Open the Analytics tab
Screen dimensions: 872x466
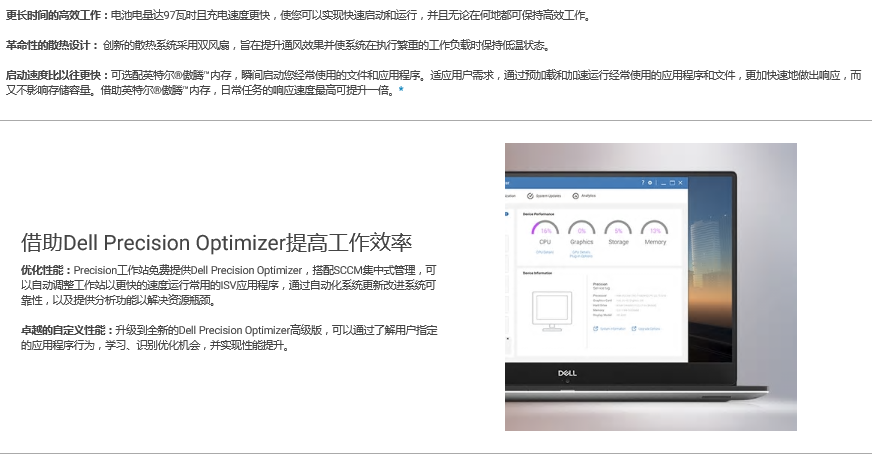[x=584, y=195]
